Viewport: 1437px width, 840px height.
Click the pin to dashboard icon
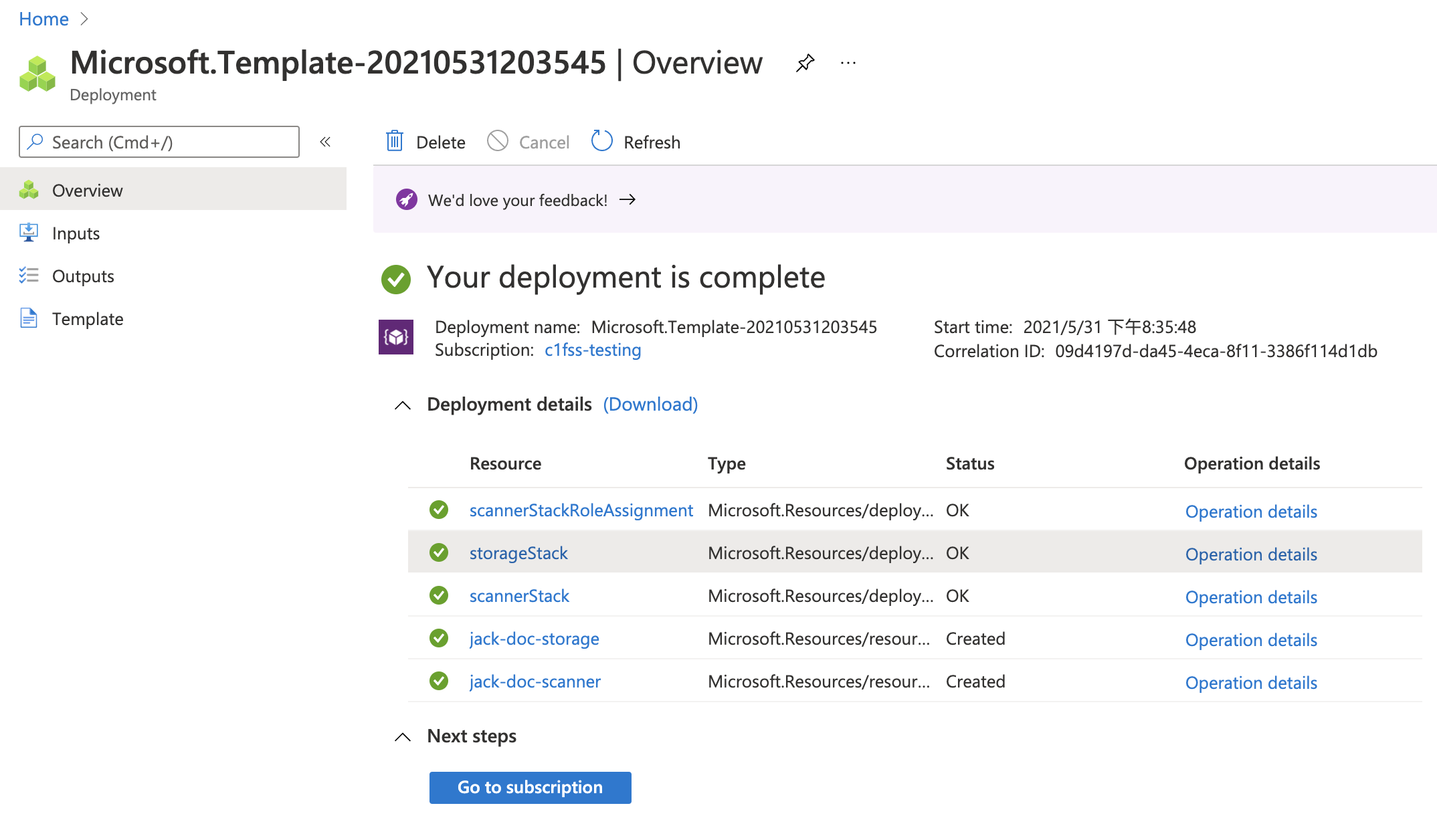(x=805, y=63)
